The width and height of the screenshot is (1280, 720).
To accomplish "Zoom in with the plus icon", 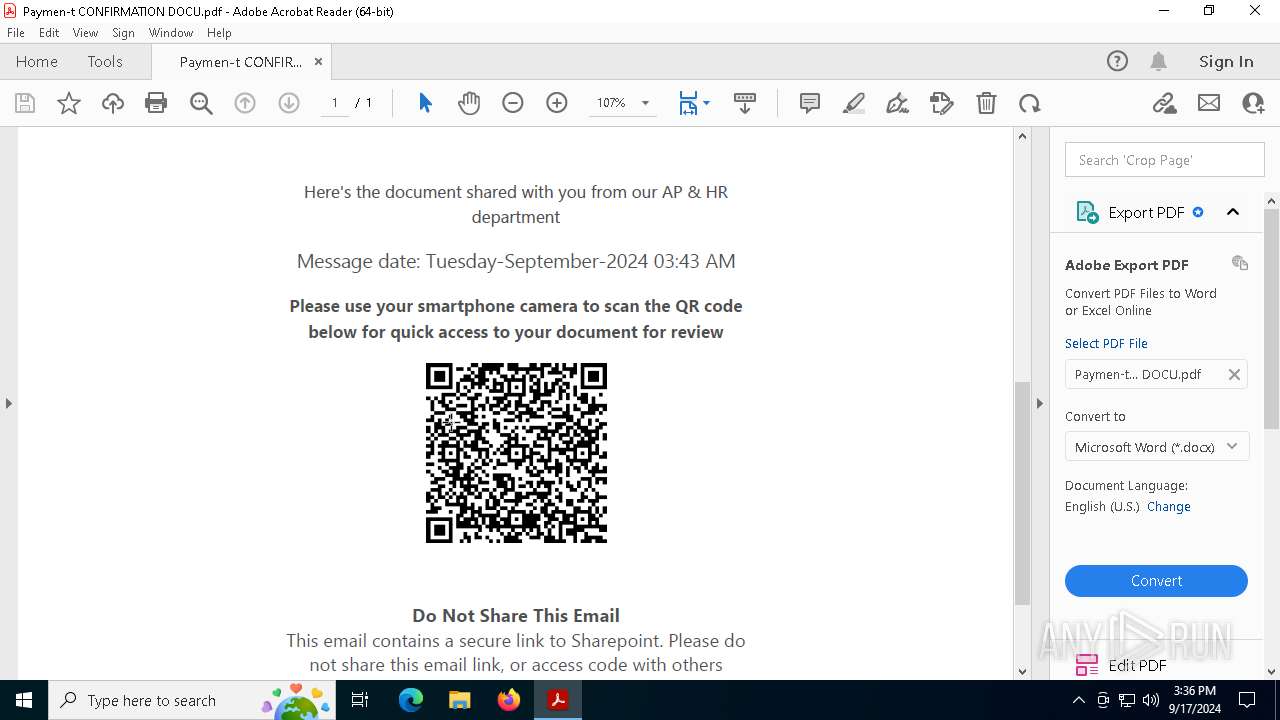I will (x=557, y=103).
